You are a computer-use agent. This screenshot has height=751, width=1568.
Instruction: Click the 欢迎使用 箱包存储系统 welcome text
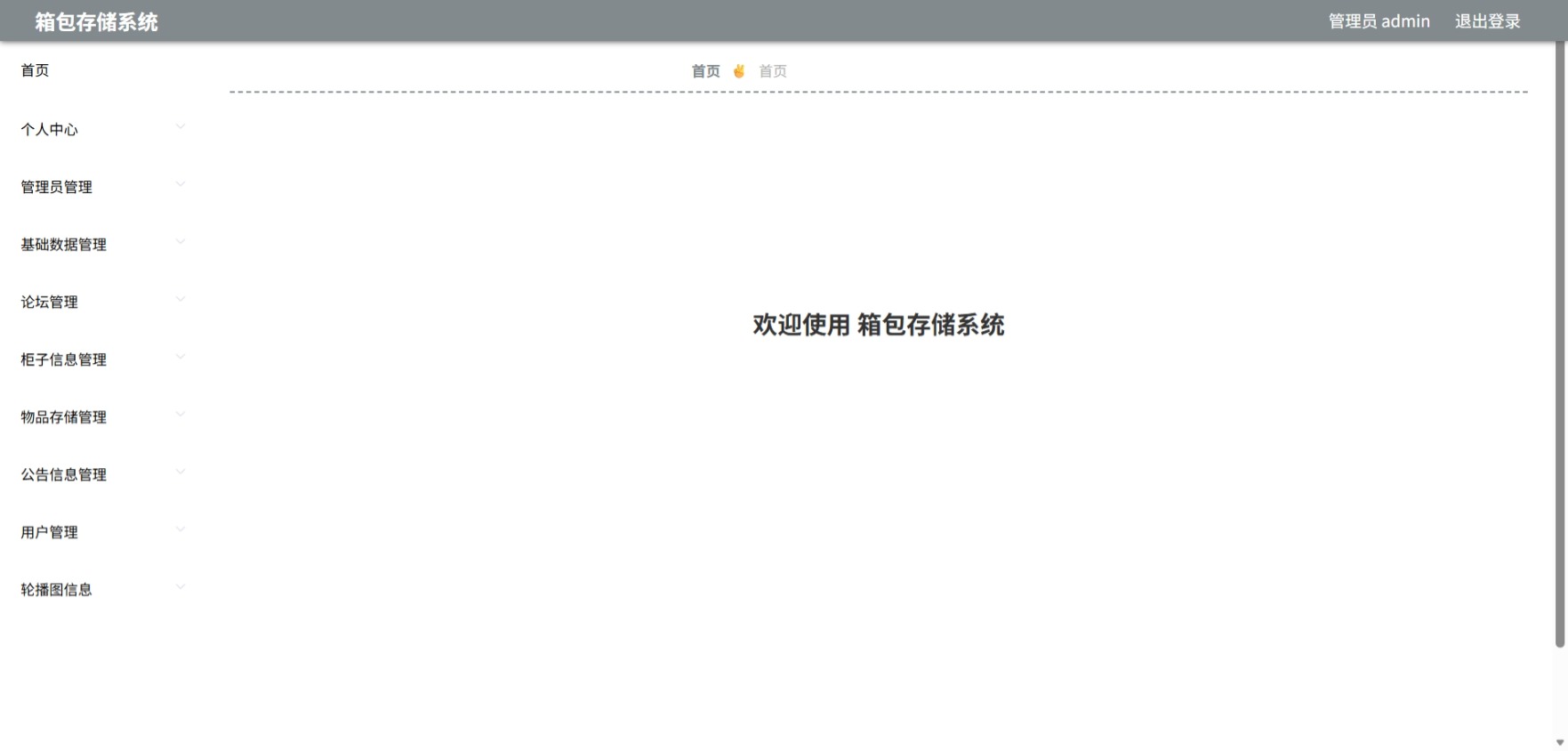point(879,325)
